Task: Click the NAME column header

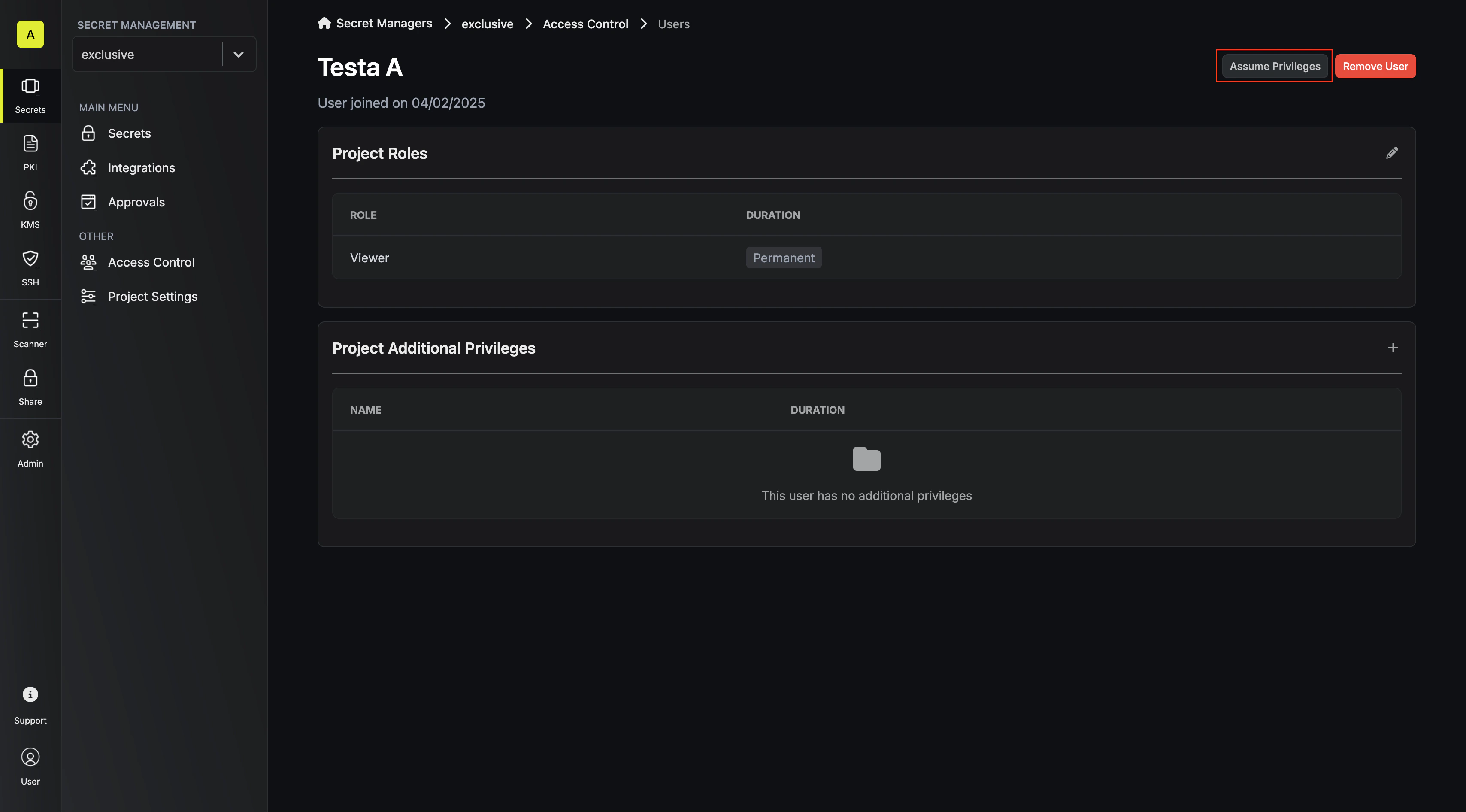Action: tap(365, 410)
